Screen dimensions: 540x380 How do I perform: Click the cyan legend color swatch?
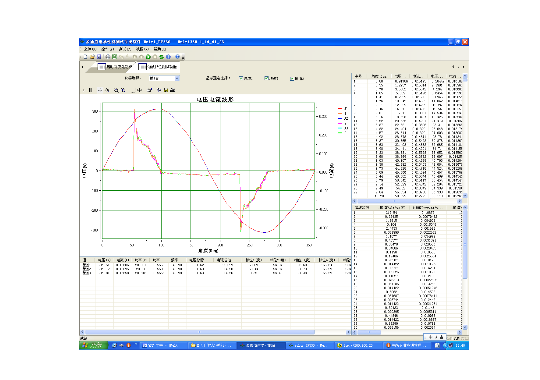pos(340,128)
